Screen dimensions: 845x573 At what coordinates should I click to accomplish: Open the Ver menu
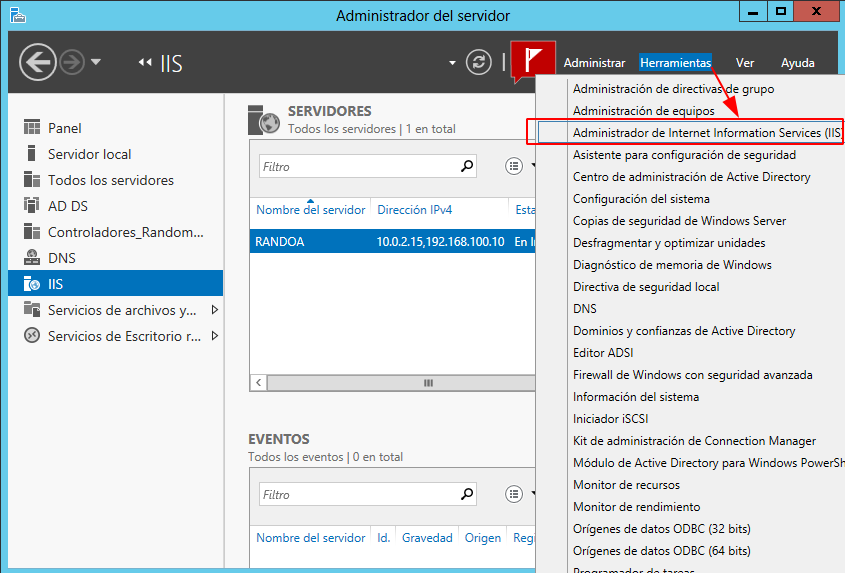(745, 63)
